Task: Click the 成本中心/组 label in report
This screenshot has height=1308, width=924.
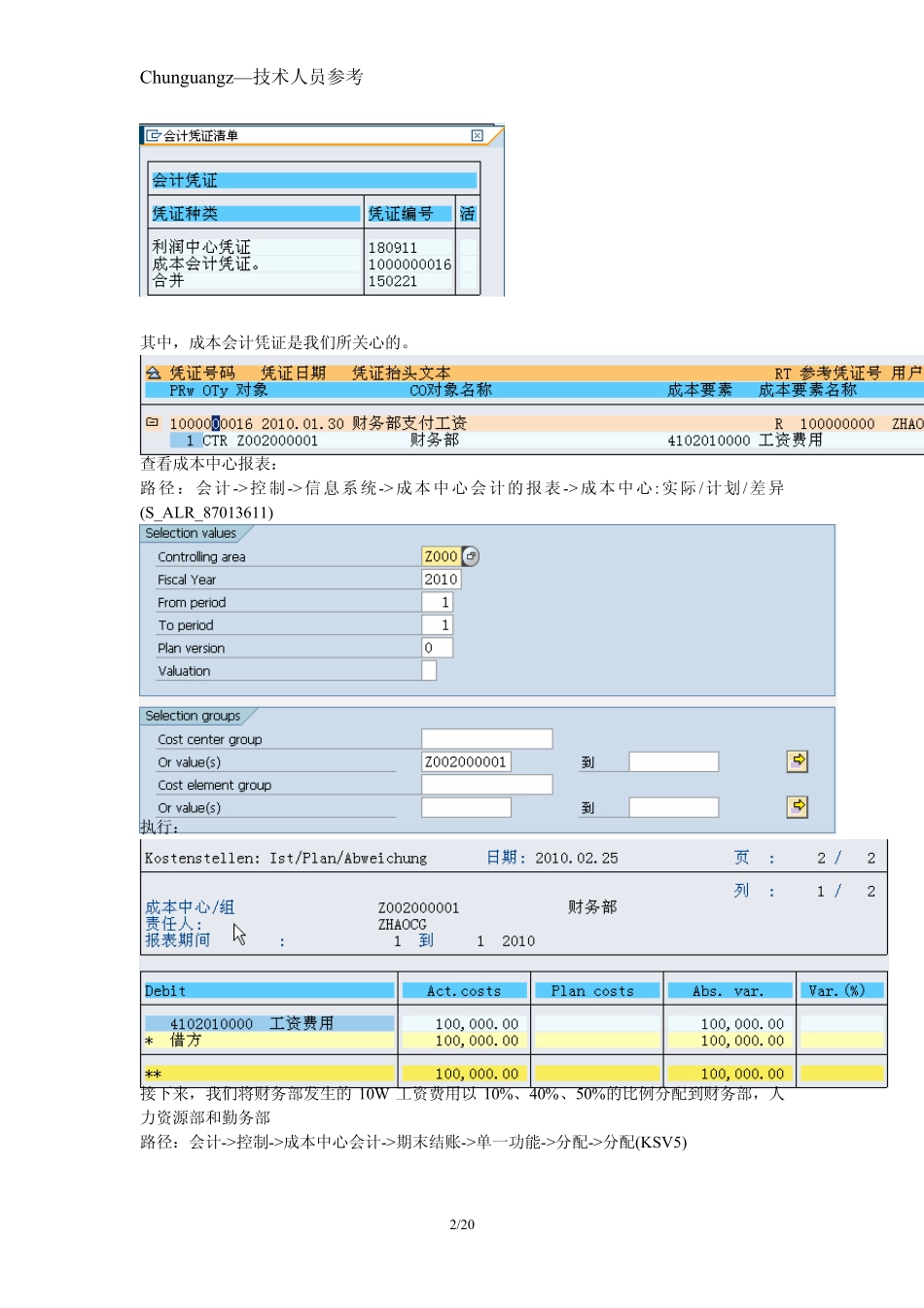Action: pyautogui.click(x=190, y=907)
